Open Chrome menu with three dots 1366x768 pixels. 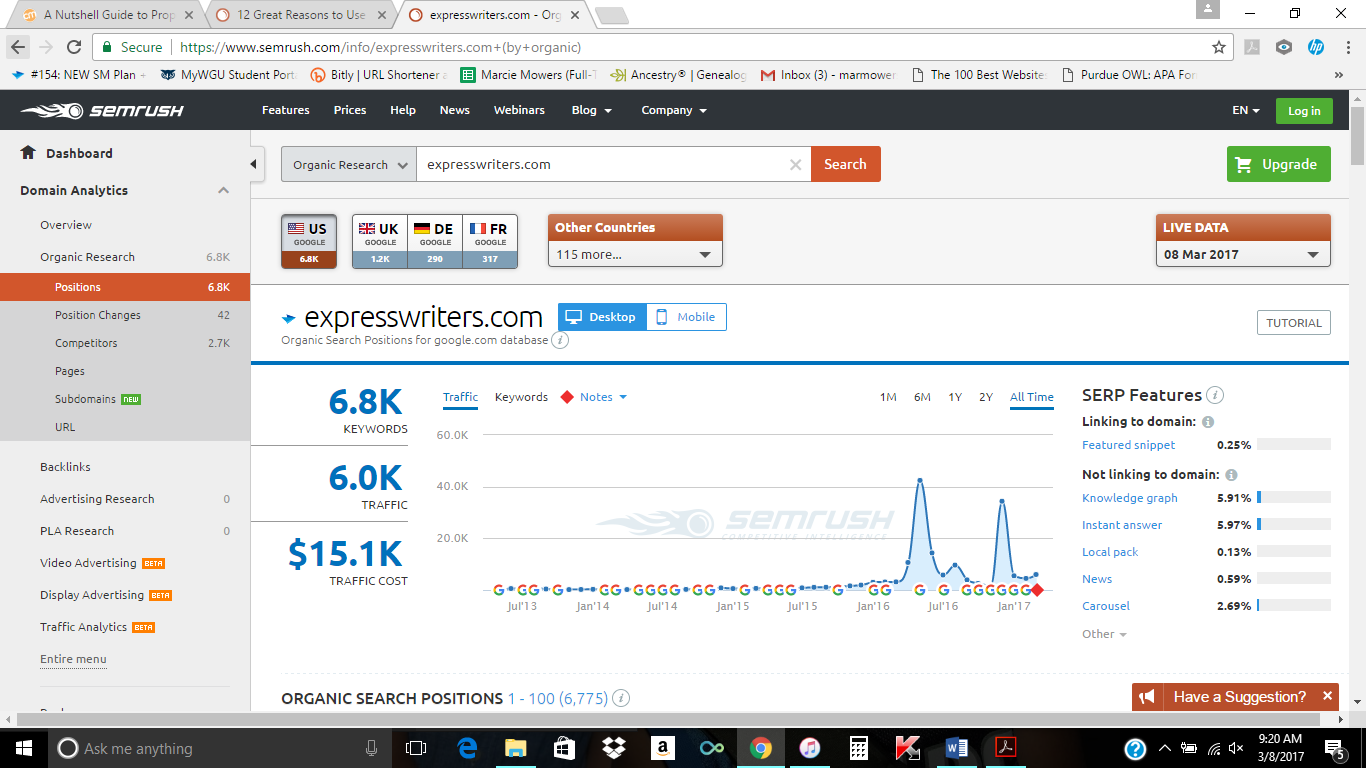coord(1346,47)
